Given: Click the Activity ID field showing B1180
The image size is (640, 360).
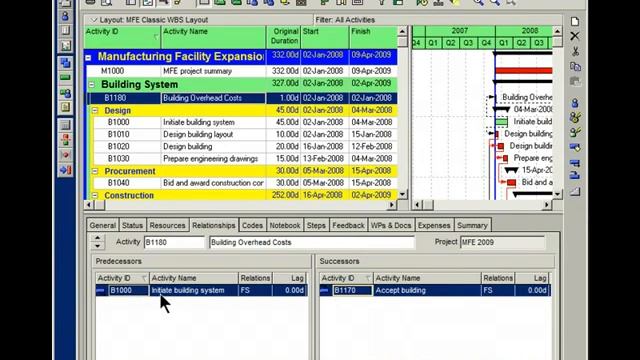Looking at the screenshot, I should (174, 242).
